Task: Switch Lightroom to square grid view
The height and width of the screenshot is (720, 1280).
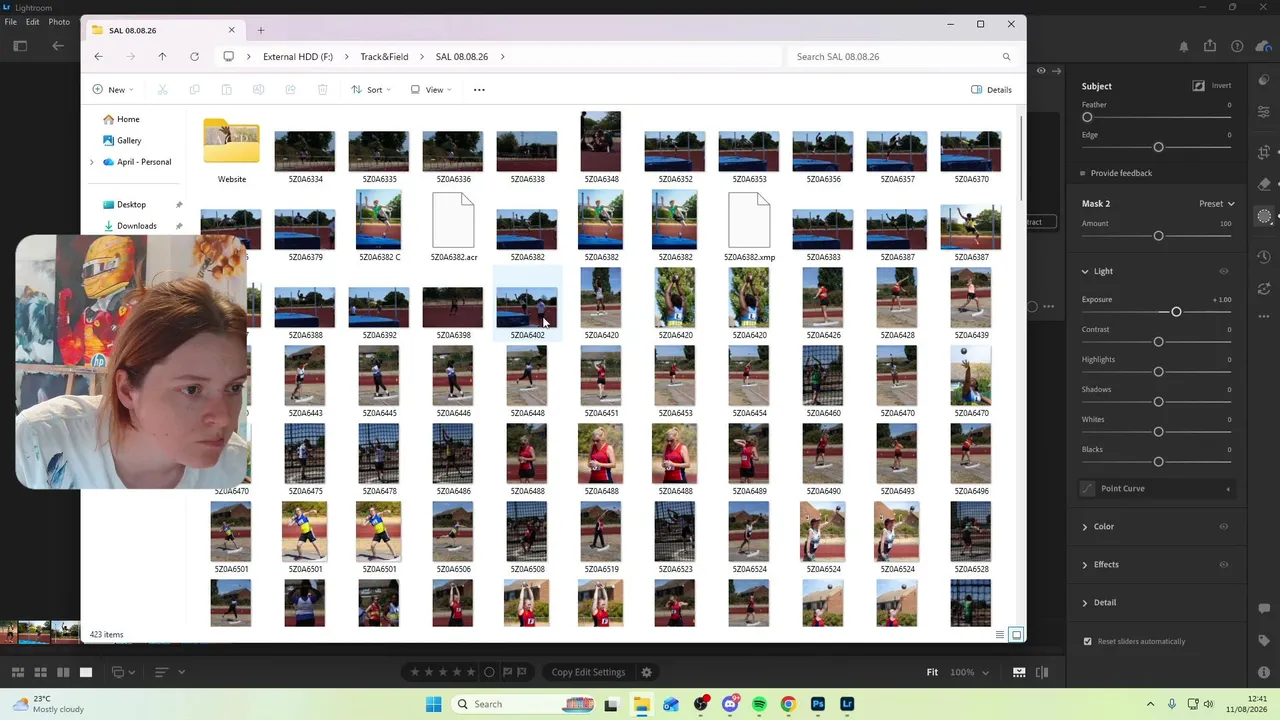Action: (40, 672)
